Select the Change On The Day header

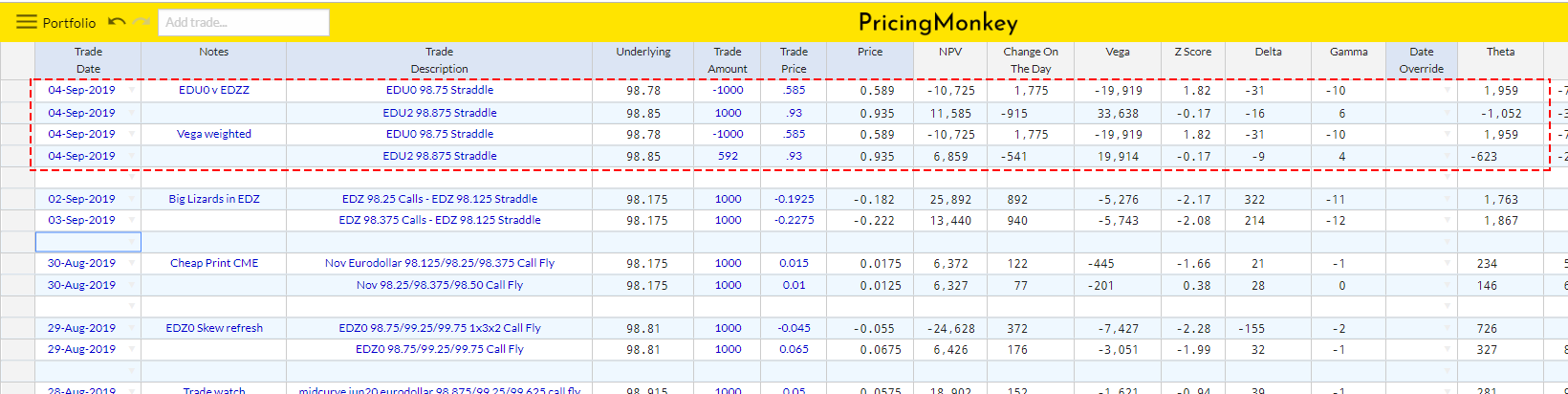1031,60
